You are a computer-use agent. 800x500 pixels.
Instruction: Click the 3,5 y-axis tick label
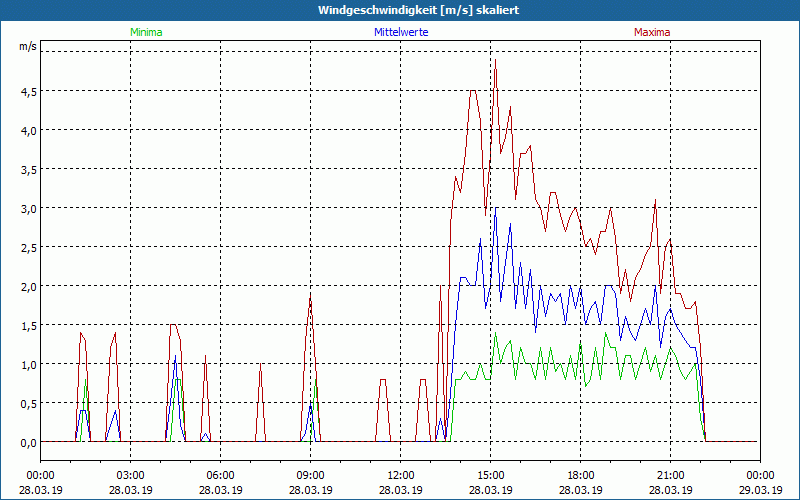(x=29, y=169)
